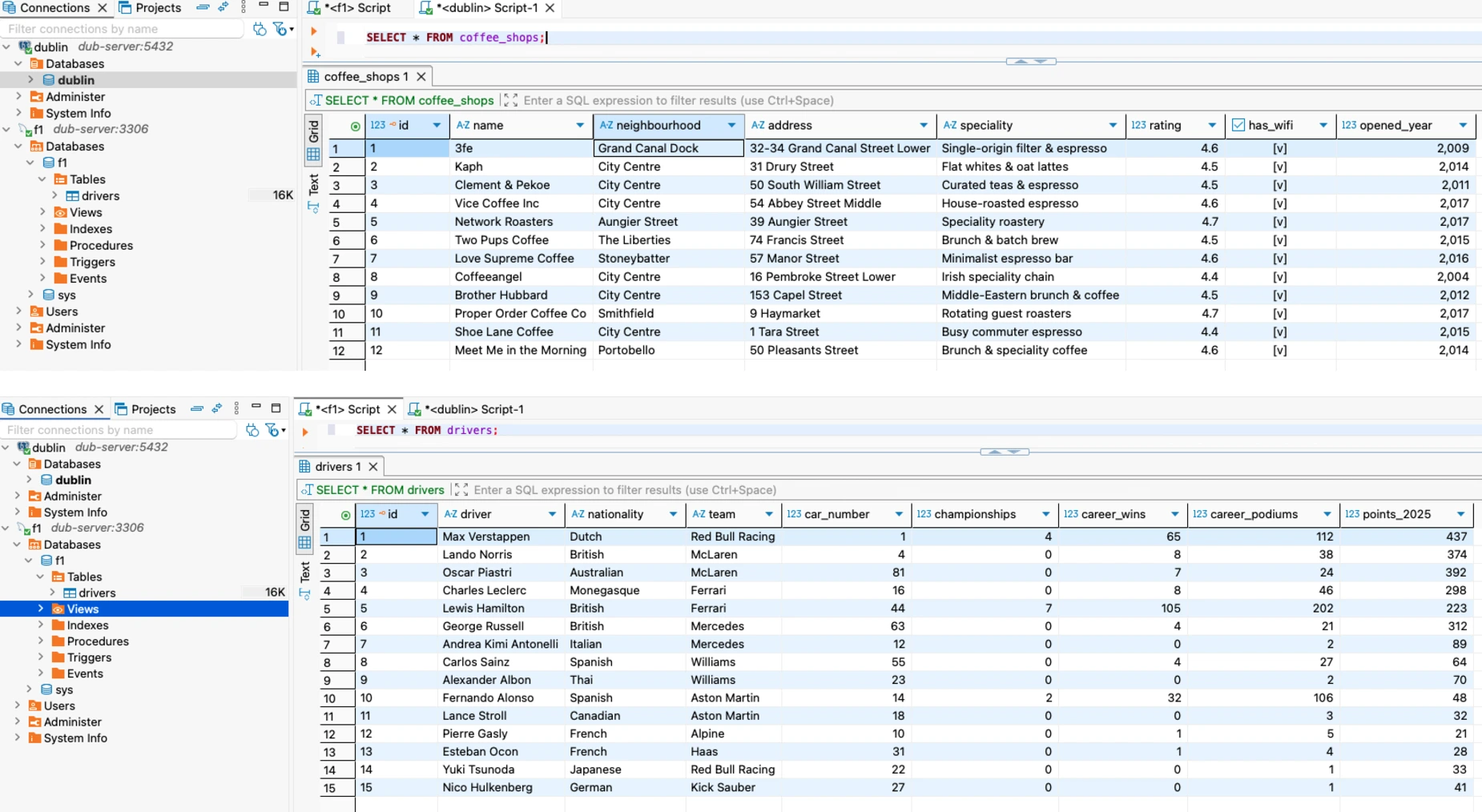The height and width of the screenshot is (812, 1482).
Task: Switch to Projects tab in bottom panel
Action: 146,409
